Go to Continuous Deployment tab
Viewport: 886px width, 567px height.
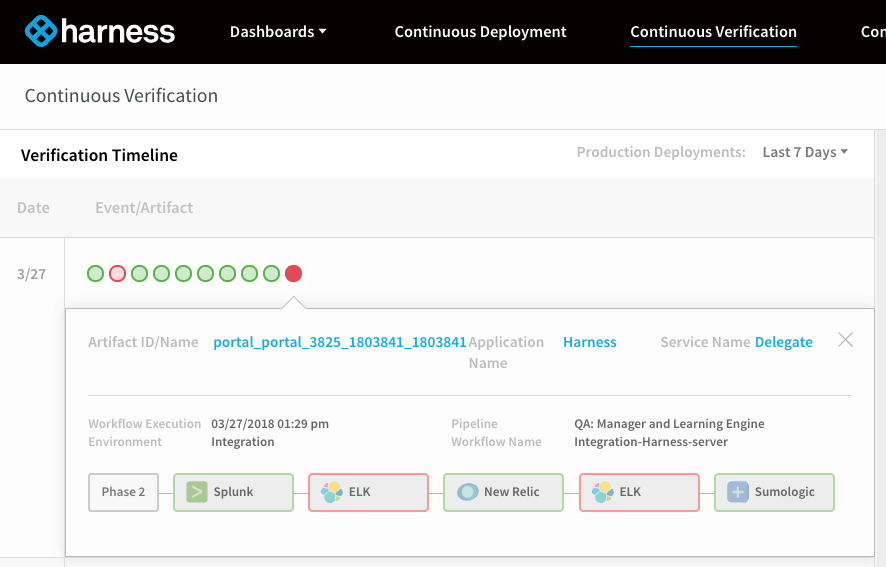pyautogui.click(x=480, y=32)
